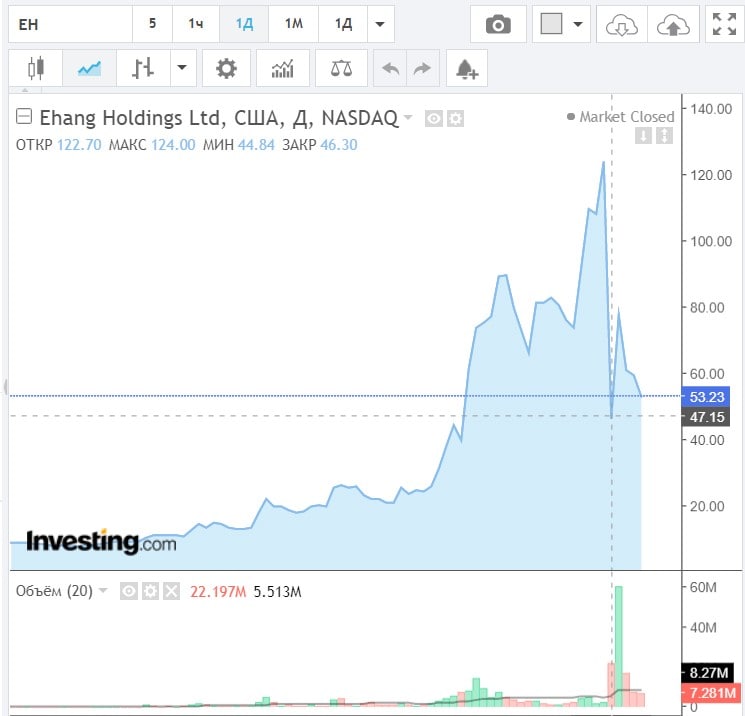
Task: Click the up-down arrow pane button
Action: point(664,136)
